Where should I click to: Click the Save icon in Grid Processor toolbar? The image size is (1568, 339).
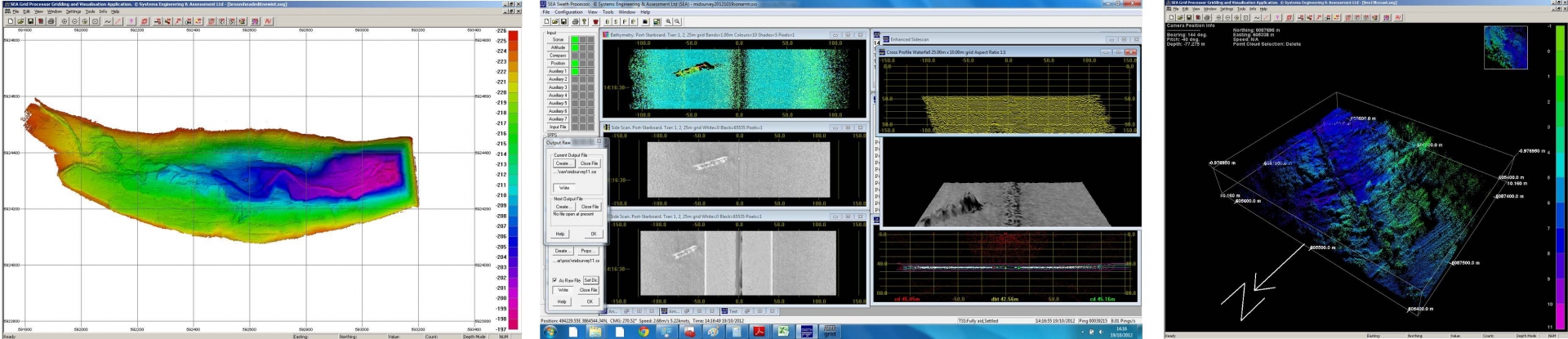click(x=30, y=21)
